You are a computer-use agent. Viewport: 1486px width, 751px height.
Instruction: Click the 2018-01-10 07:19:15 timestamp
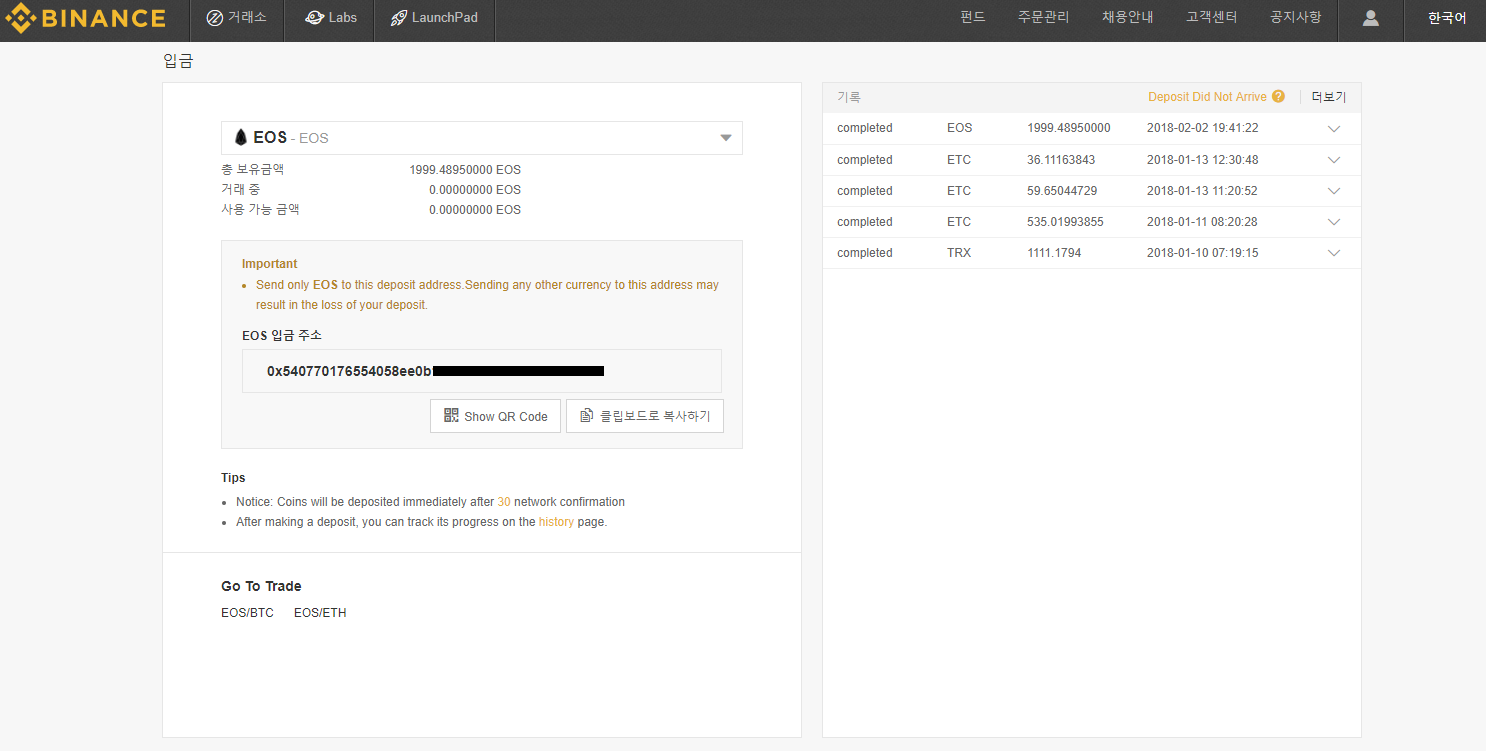click(x=1202, y=253)
